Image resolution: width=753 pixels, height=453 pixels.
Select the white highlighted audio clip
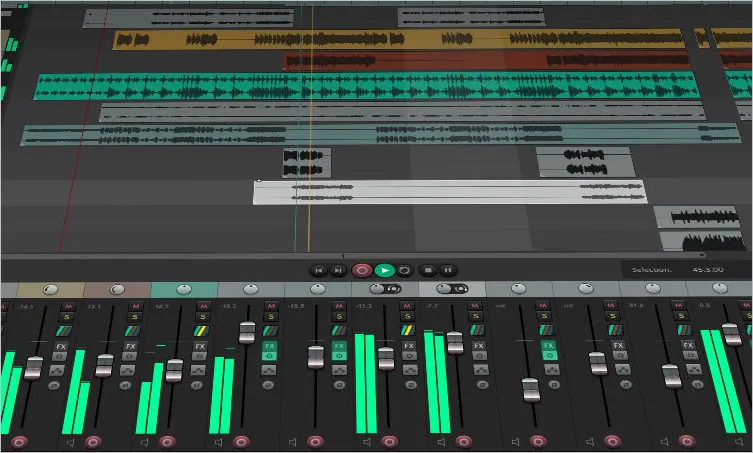tap(450, 192)
